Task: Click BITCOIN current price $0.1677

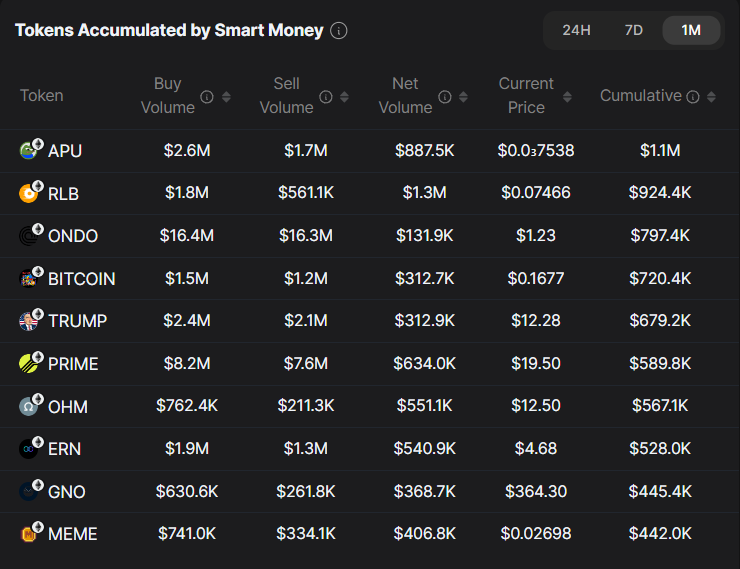Action: coord(536,278)
